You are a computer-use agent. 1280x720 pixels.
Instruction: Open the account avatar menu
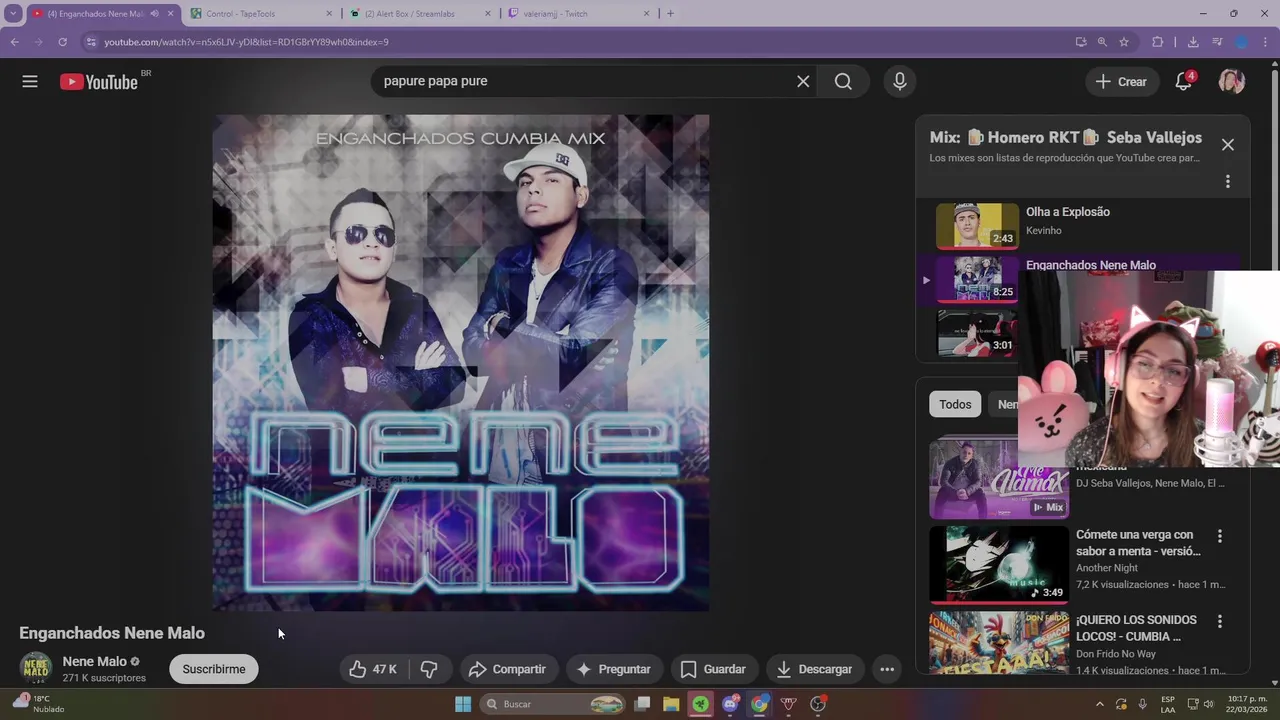coord(1232,82)
